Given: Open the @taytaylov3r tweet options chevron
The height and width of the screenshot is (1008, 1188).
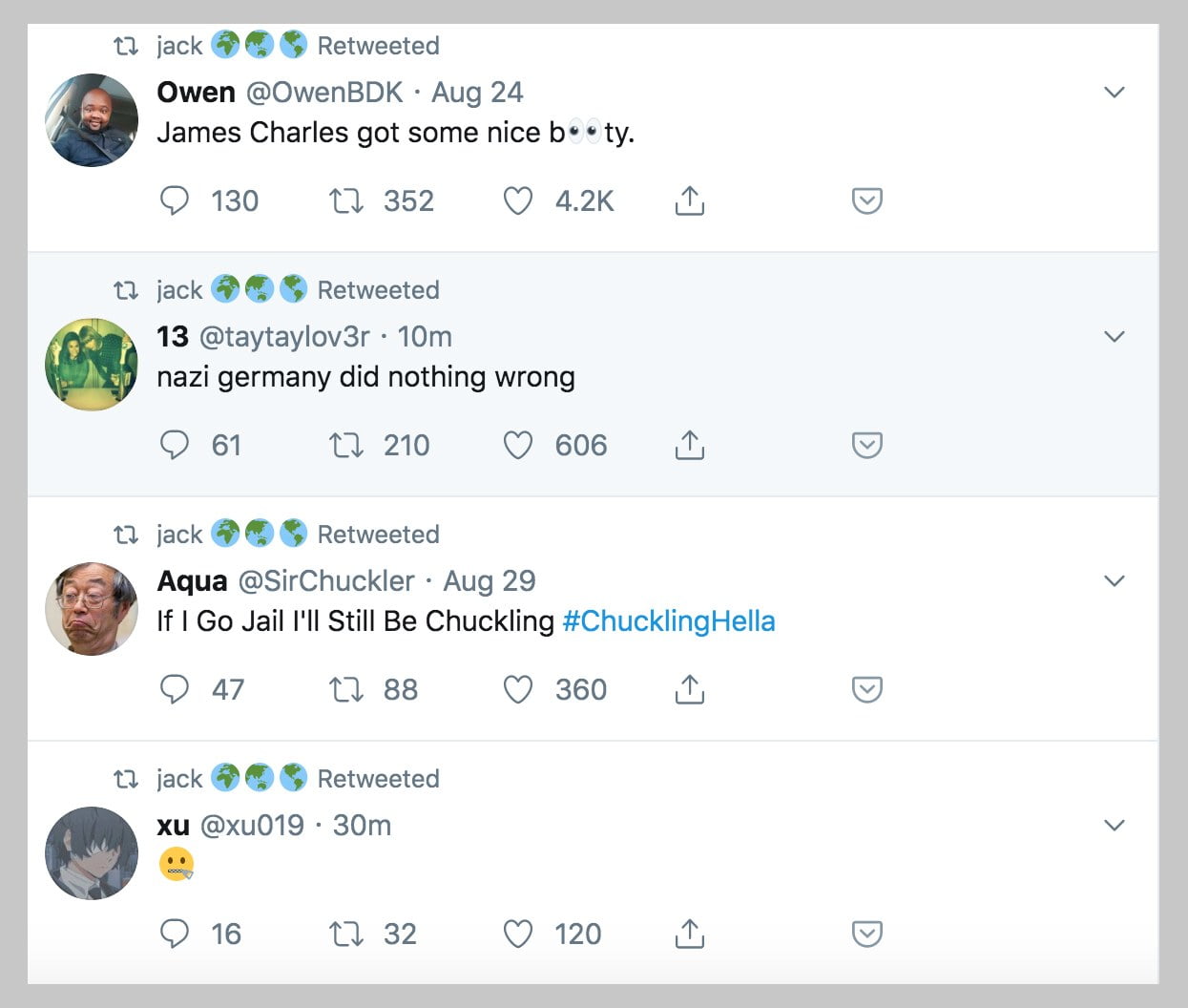Looking at the screenshot, I should 1114,337.
